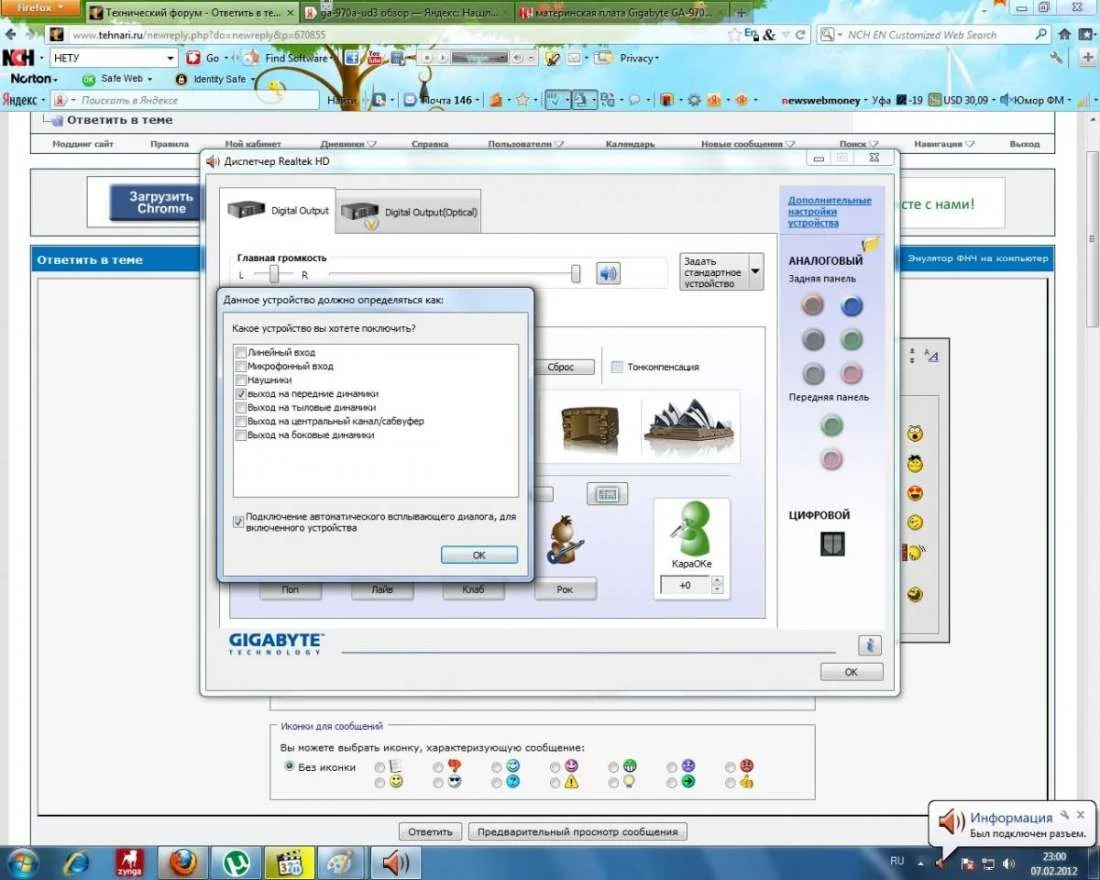Image resolution: width=1100 pixels, height=880 pixels.
Task: Switch to the Технический форум browser tab
Action: click(193, 12)
